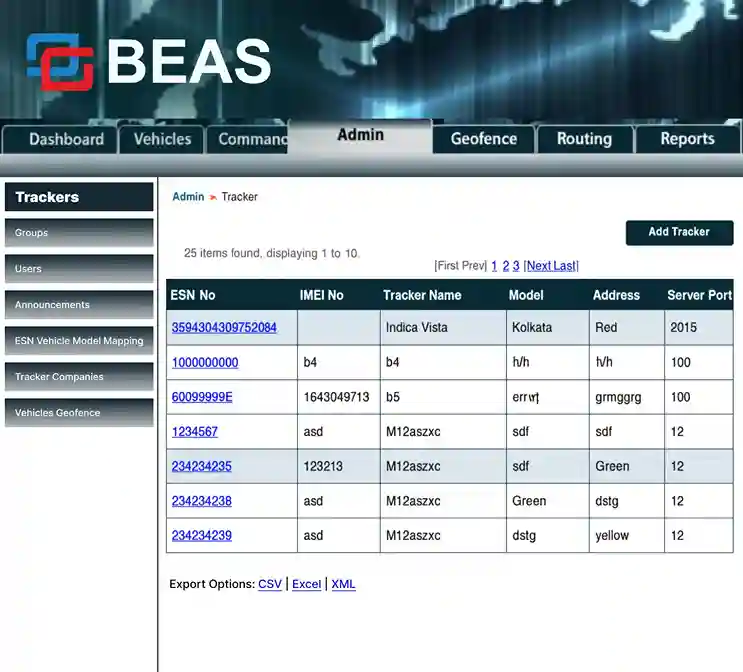Image resolution: width=743 pixels, height=672 pixels.
Task: Open ESN Vehicle Model Mapping
Action: tap(79, 341)
